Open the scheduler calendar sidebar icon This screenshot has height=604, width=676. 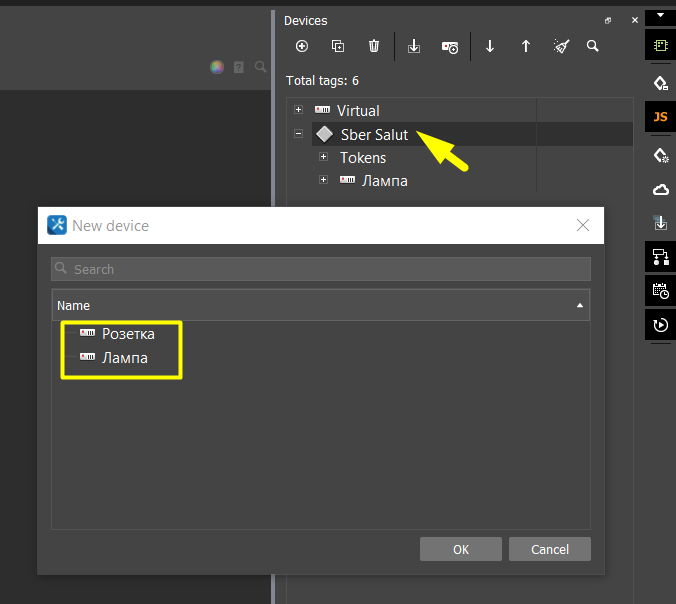pyautogui.click(x=660, y=290)
